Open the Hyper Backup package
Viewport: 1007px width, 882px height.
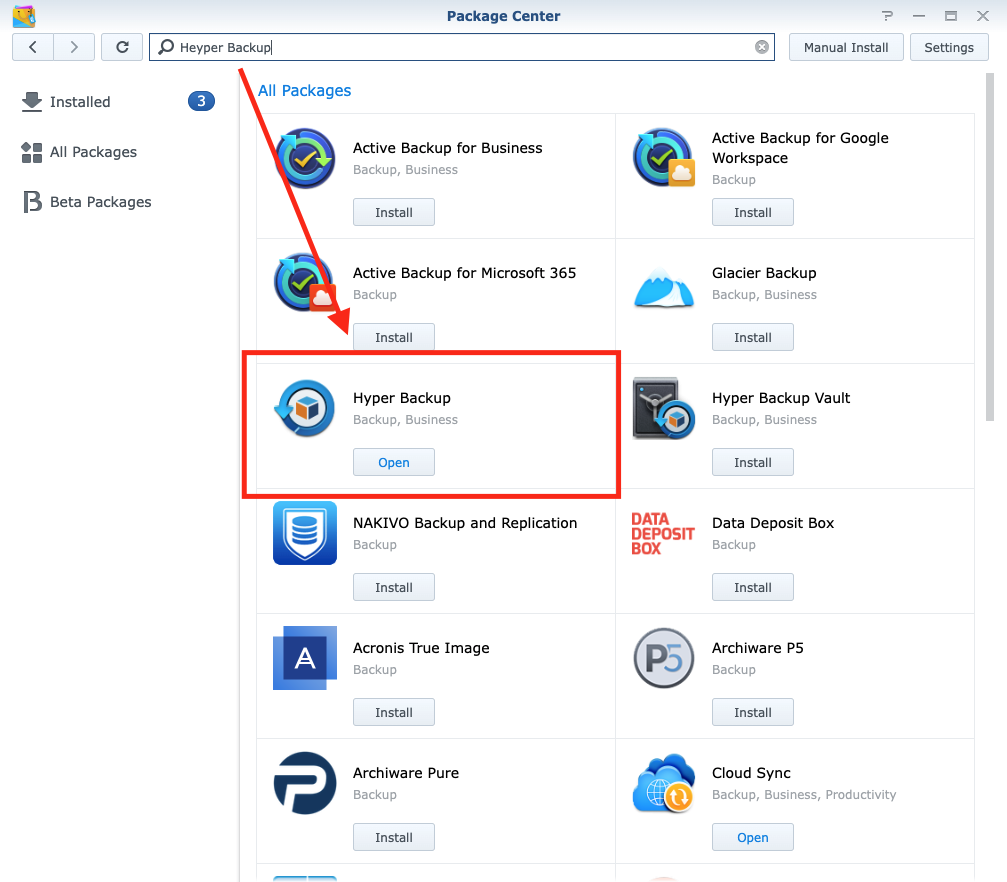[x=394, y=463]
